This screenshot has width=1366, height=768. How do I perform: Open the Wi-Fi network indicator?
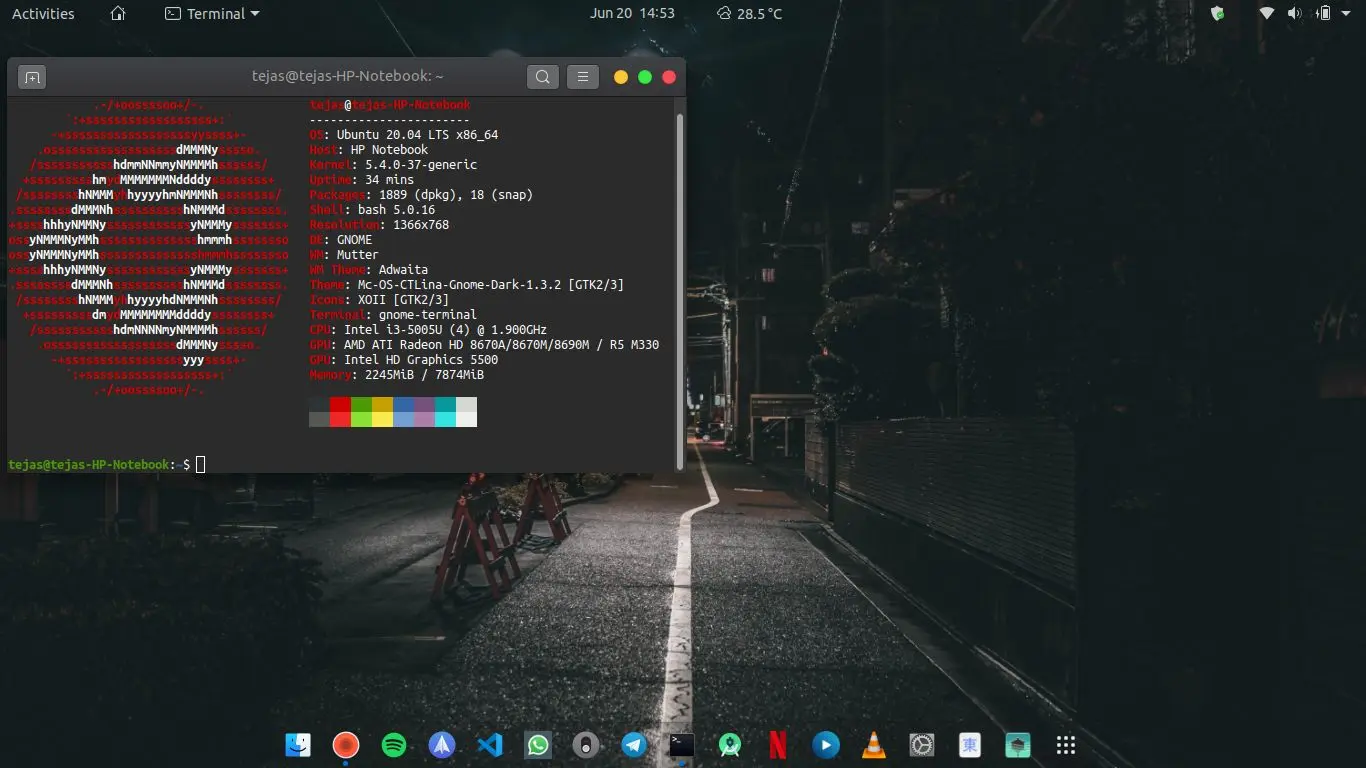coord(1267,14)
